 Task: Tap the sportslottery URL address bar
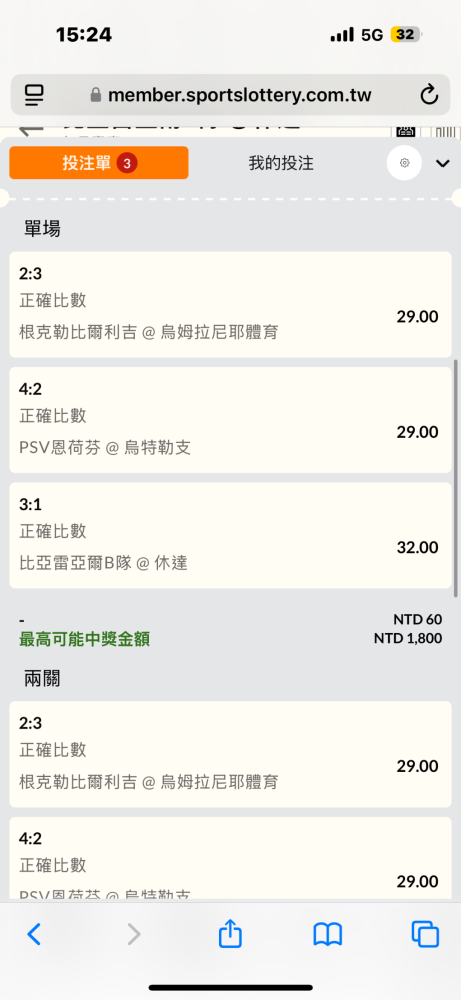[x=230, y=95]
